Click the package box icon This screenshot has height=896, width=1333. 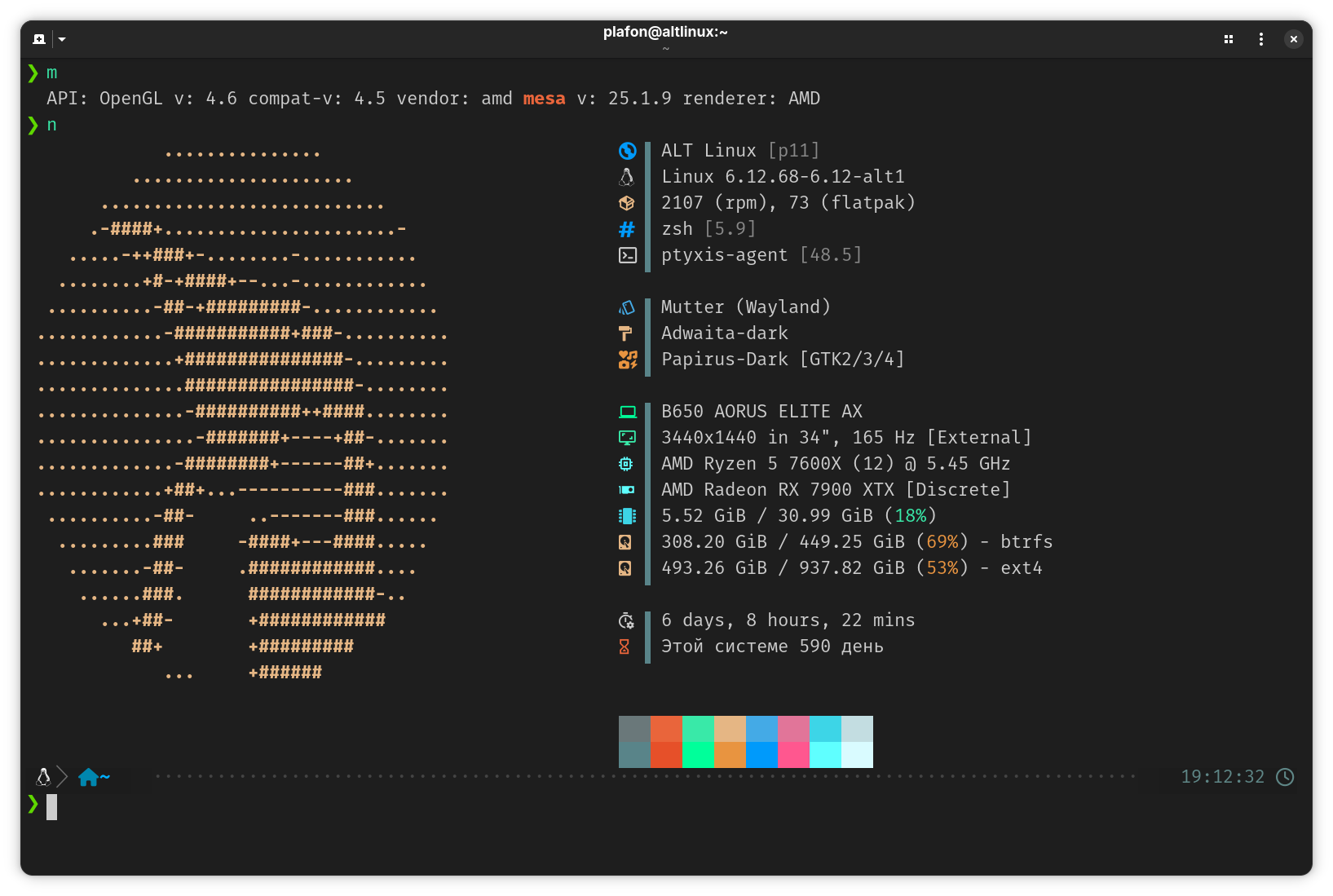627,203
